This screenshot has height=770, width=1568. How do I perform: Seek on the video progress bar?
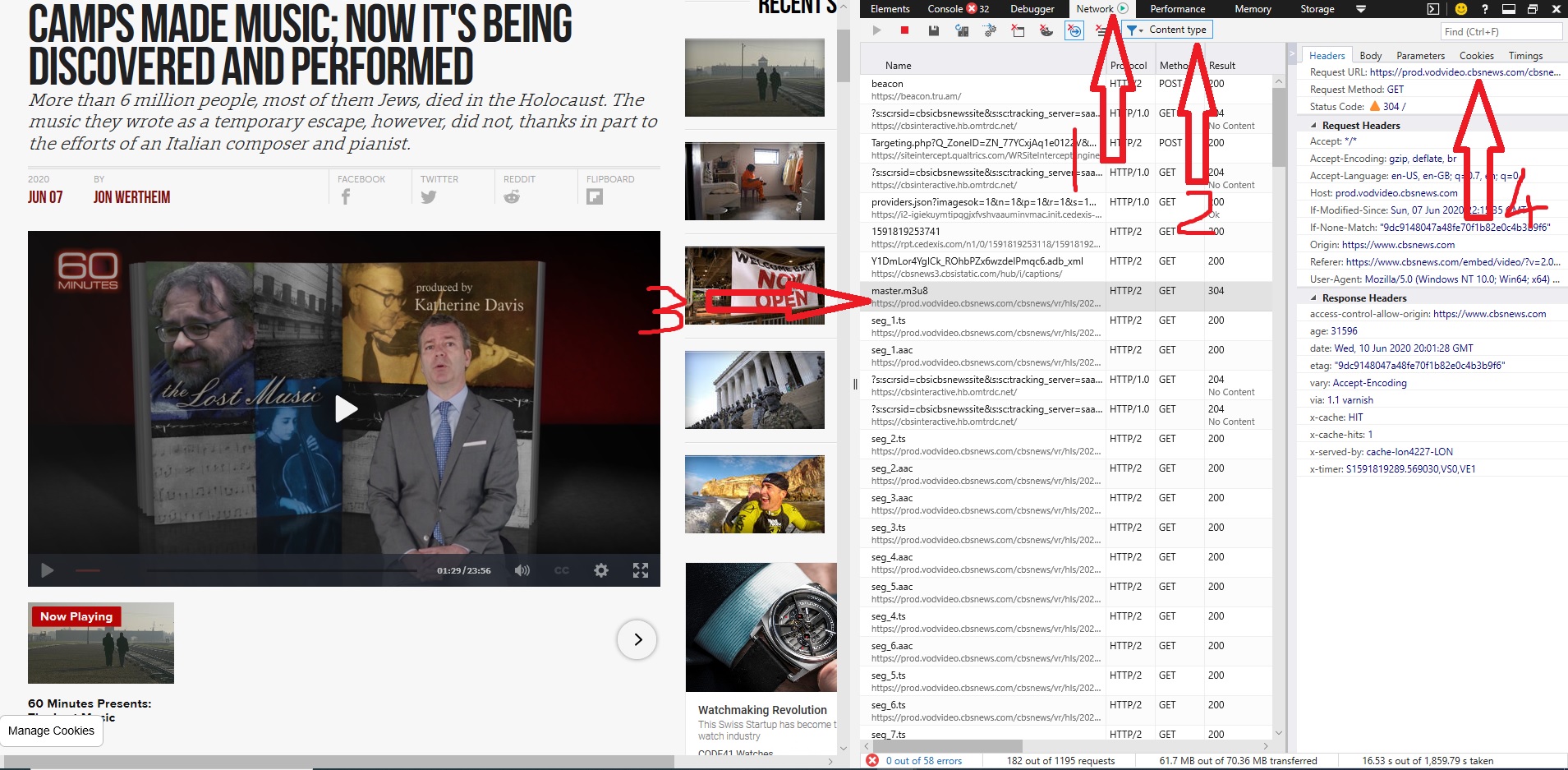279,570
